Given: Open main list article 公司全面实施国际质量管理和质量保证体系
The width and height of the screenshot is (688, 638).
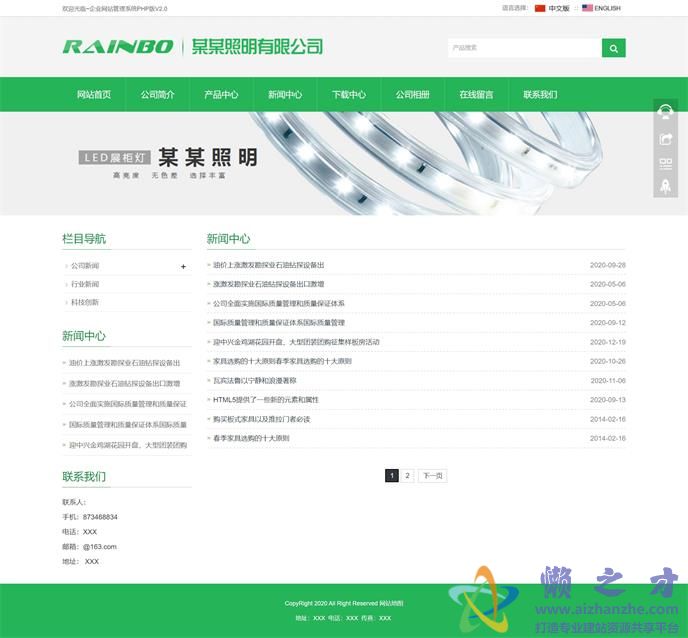Looking at the screenshot, I should (x=279, y=304).
